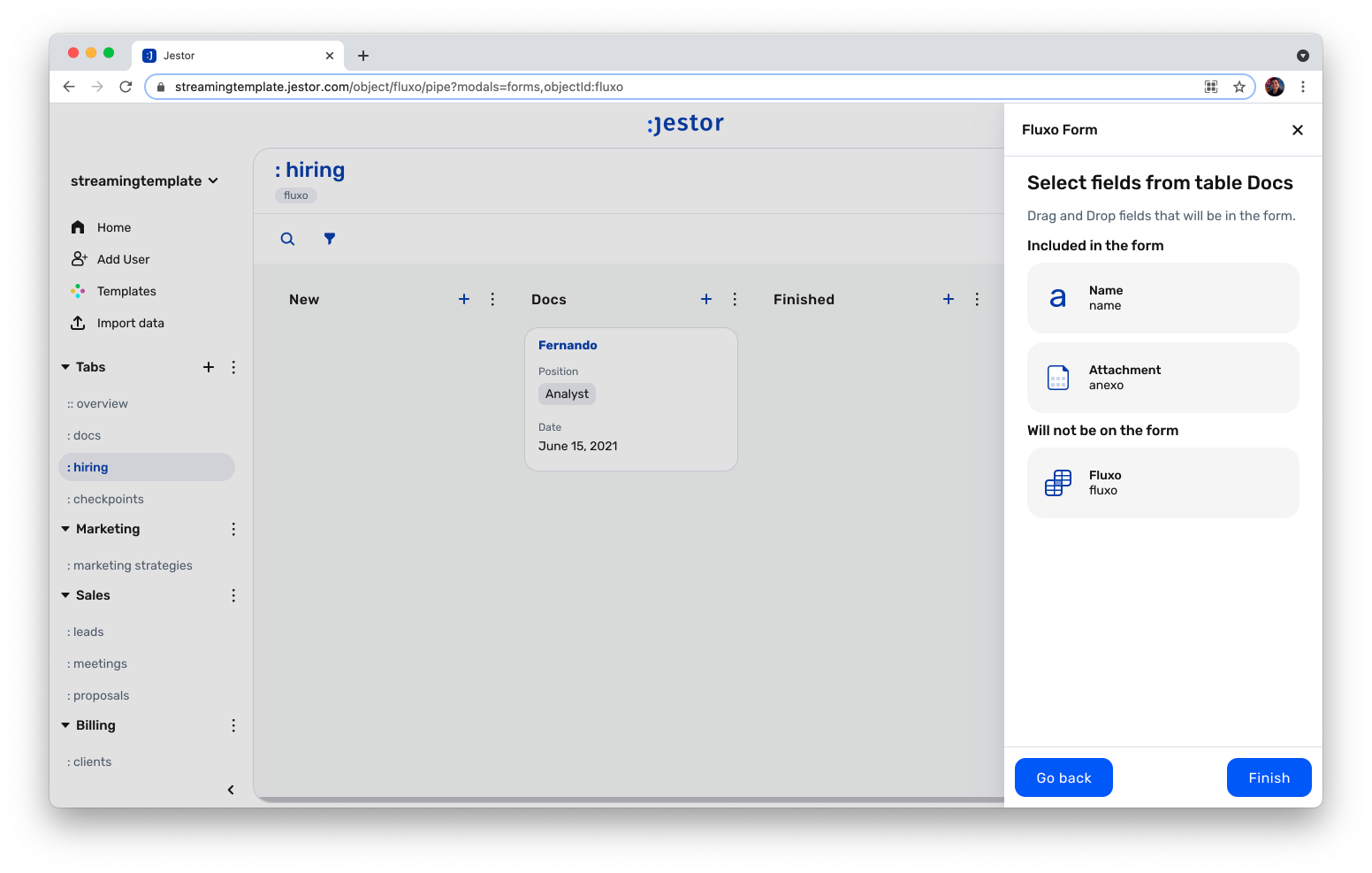This screenshot has height=873, width=1372.
Task: Open new browser tab
Action: coord(363,56)
